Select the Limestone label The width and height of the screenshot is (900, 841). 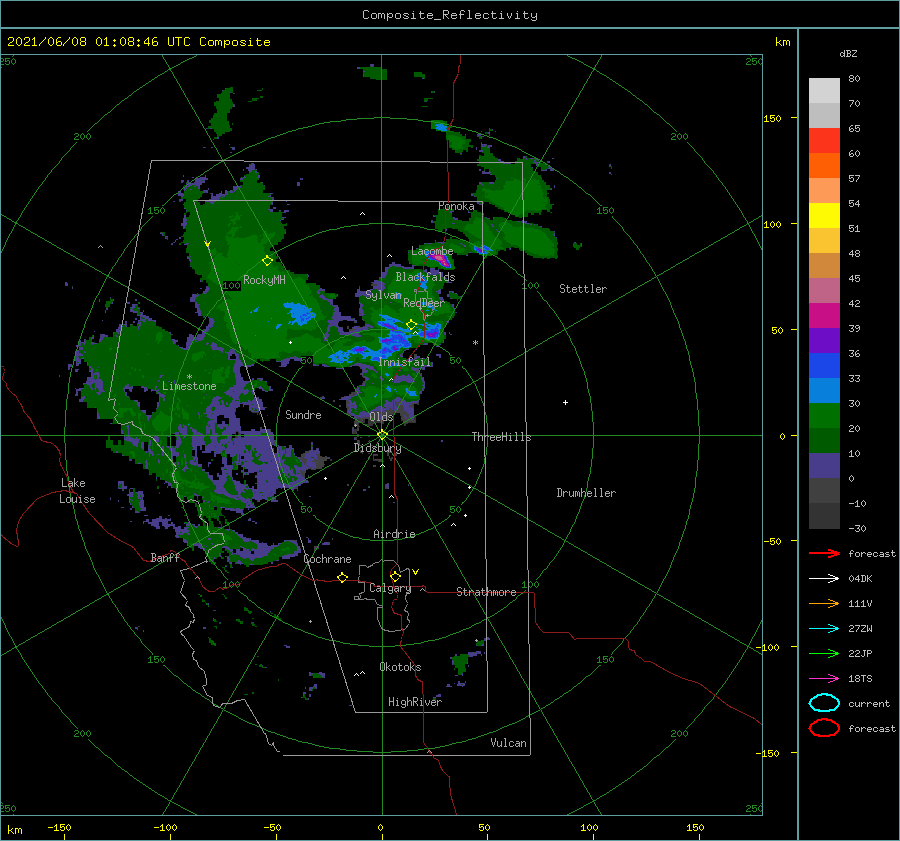pos(189,386)
